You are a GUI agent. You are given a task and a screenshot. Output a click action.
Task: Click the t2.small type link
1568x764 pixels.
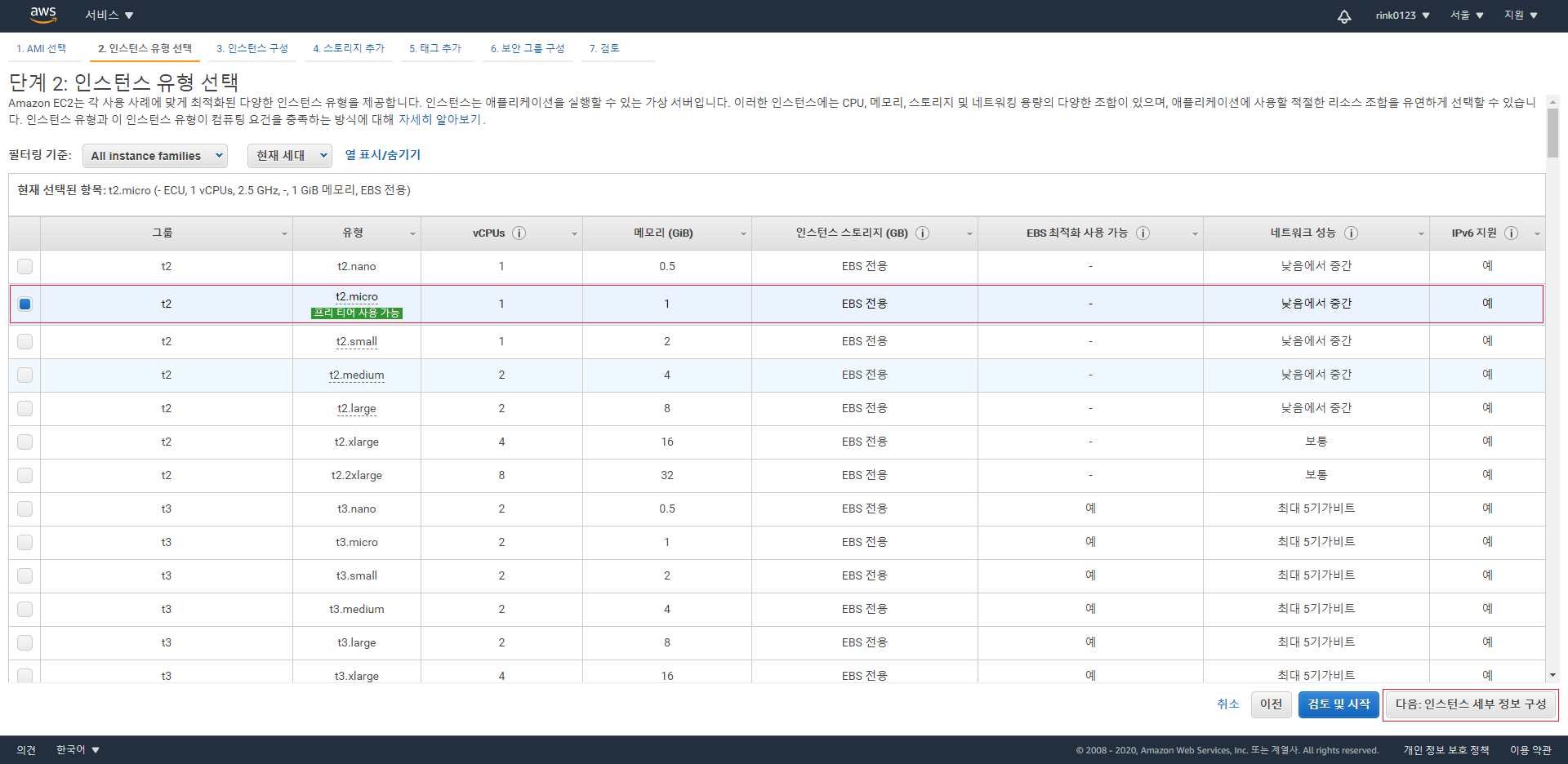click(x=357, y=341)
